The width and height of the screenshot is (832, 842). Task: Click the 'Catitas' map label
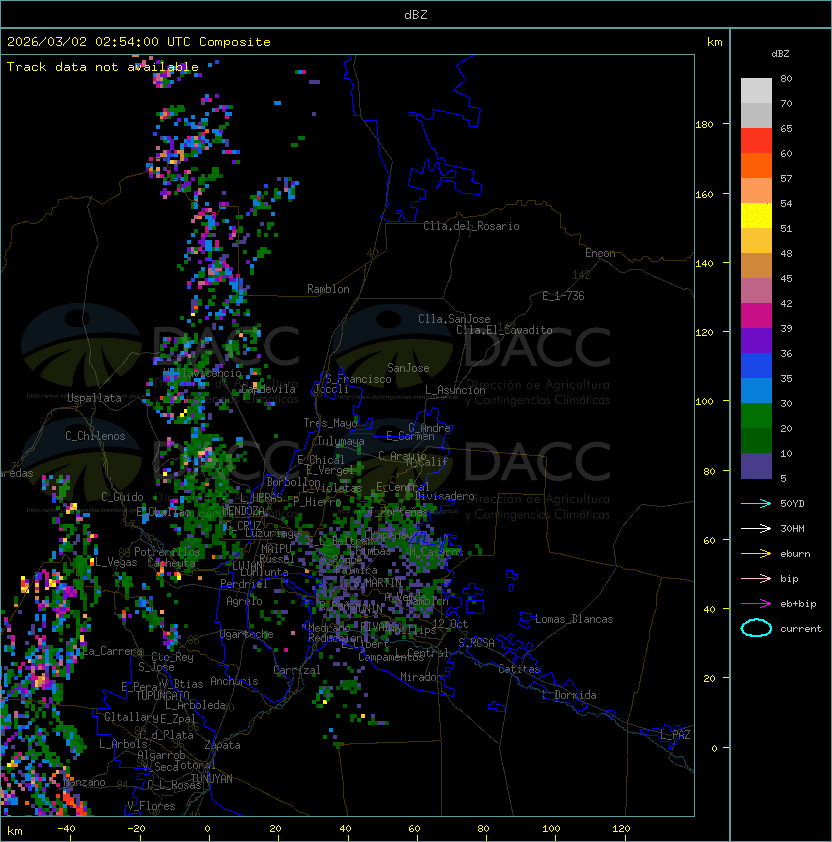click(x=519, y=669)
